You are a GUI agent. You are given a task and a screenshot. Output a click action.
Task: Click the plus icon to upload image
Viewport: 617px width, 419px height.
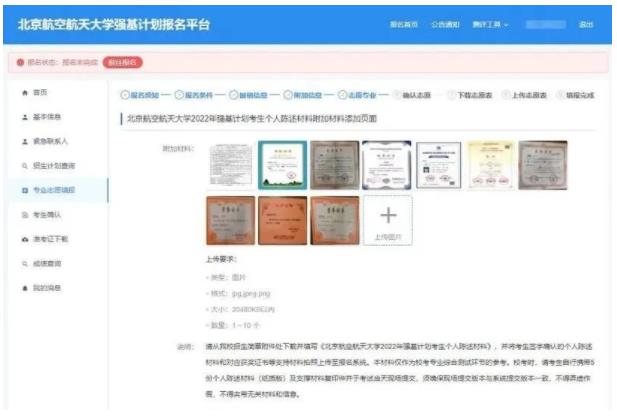[x=387, y=215]
